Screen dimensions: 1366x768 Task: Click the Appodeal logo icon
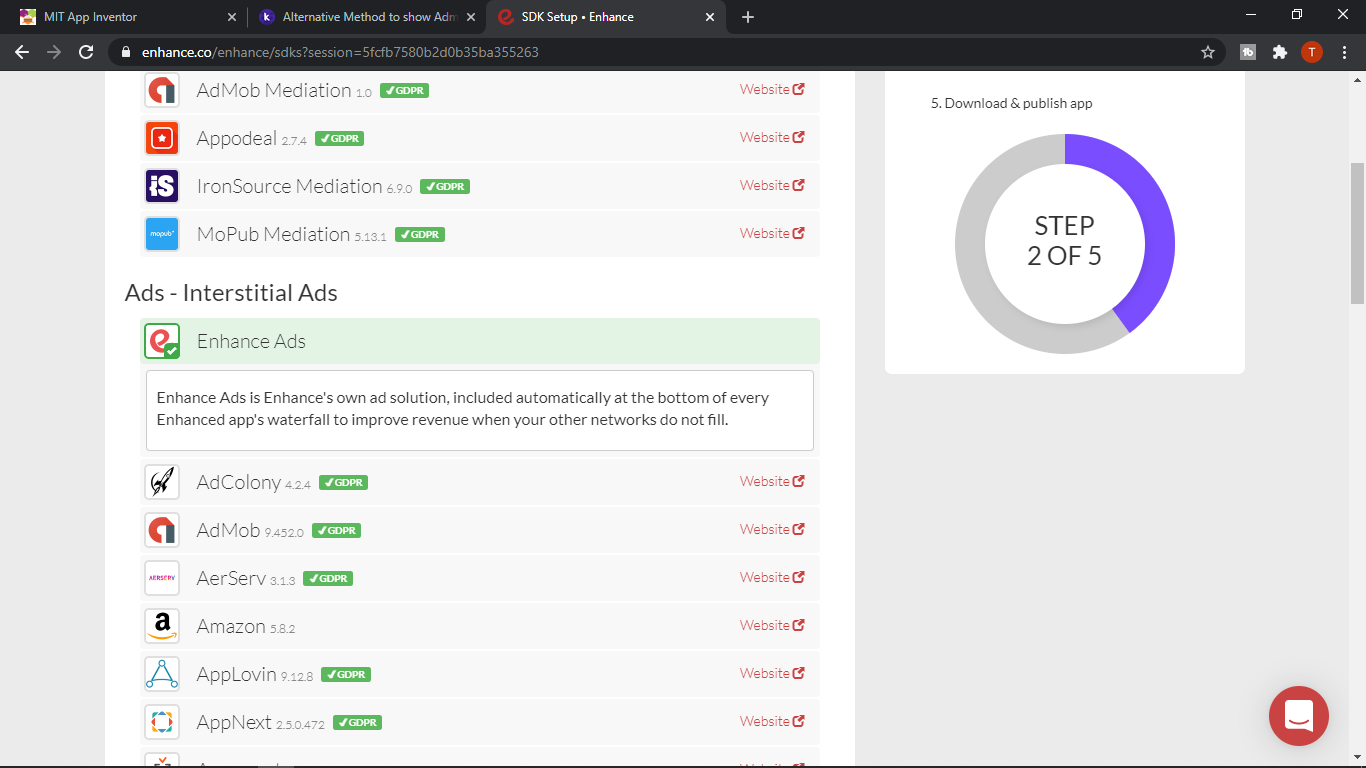[x=162, y=138]
